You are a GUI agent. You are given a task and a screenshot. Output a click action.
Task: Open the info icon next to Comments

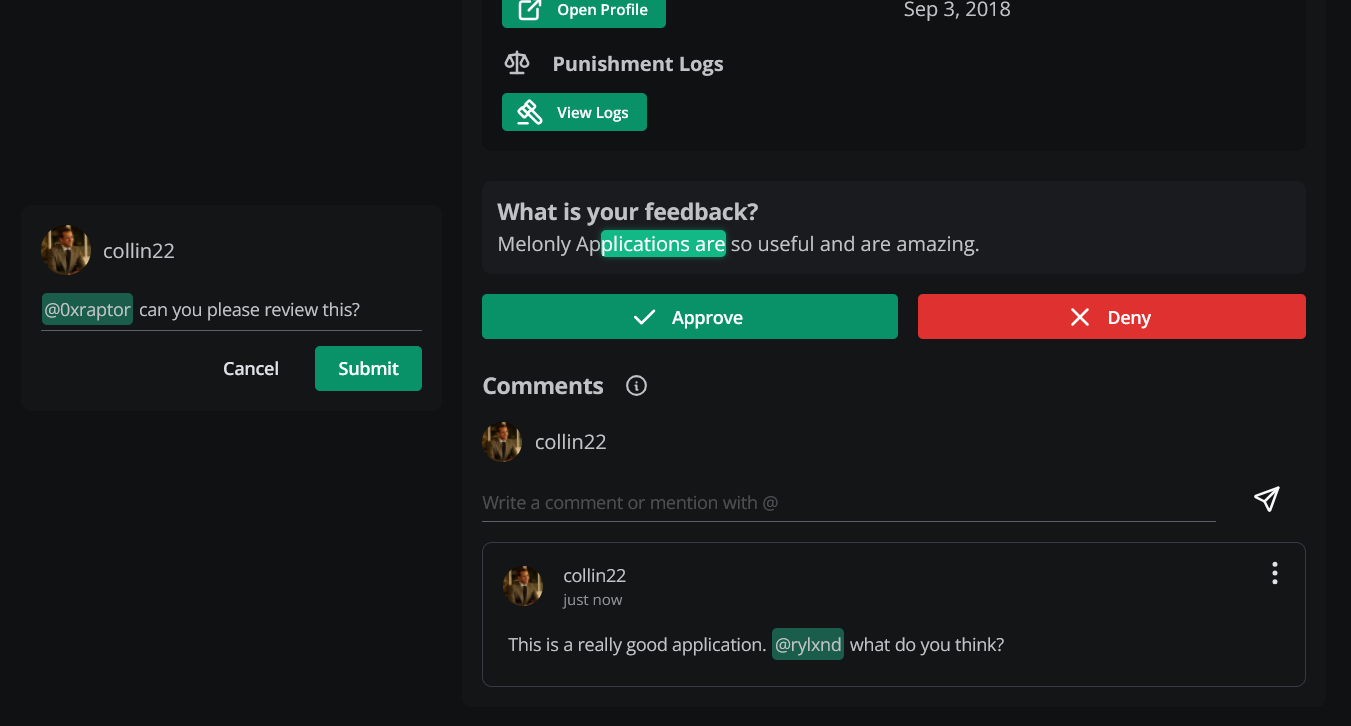(636, 385)
